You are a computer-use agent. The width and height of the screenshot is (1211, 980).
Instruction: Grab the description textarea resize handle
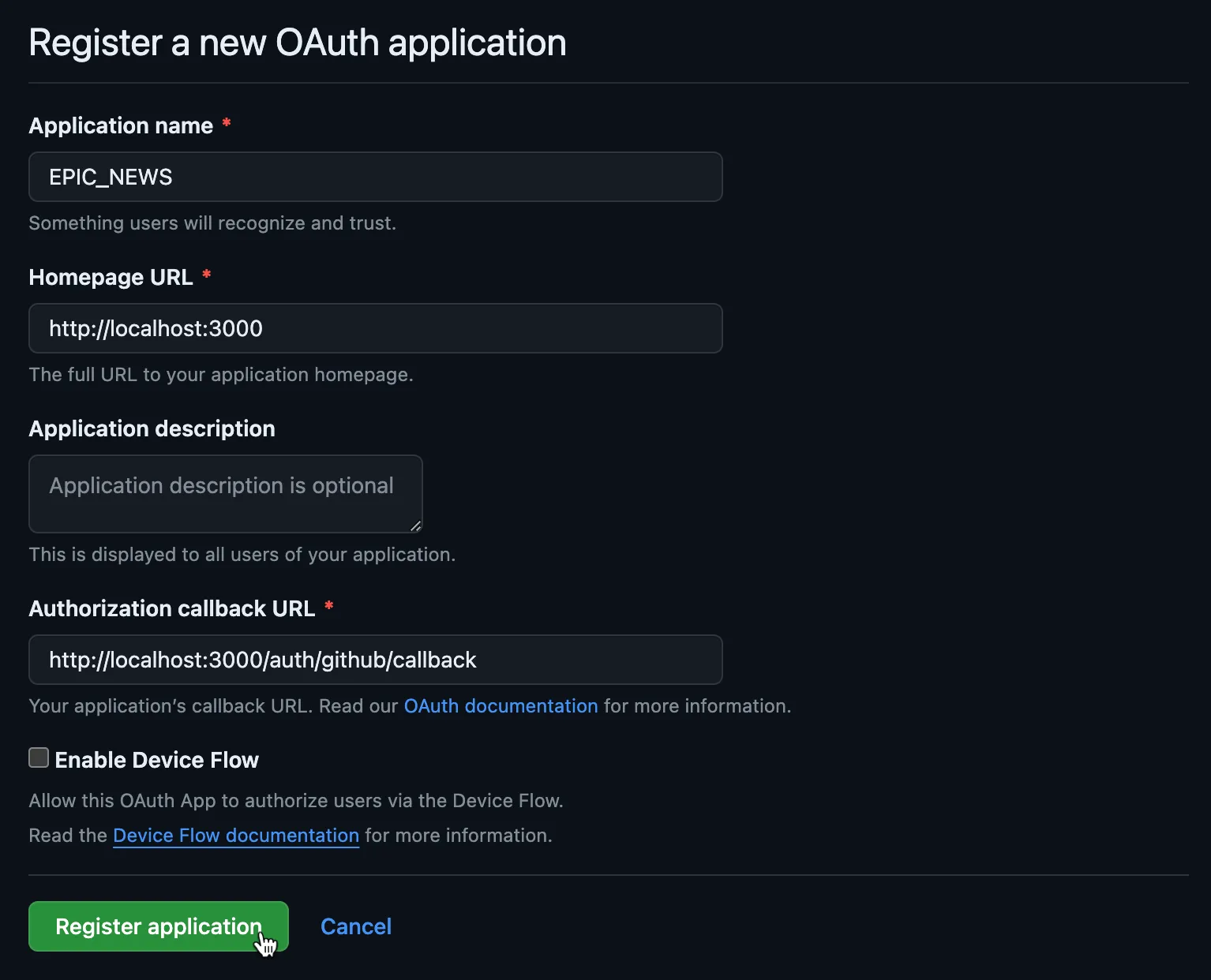coord(415,526)
